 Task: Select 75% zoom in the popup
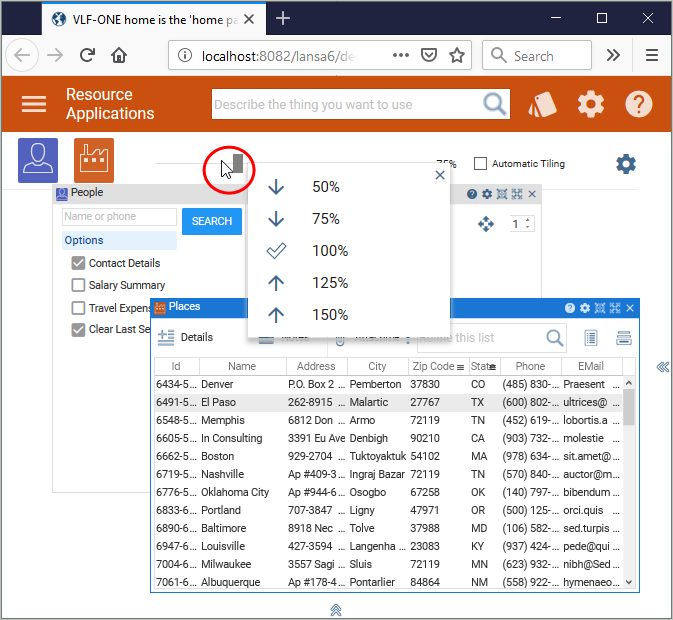coord(349,219)
